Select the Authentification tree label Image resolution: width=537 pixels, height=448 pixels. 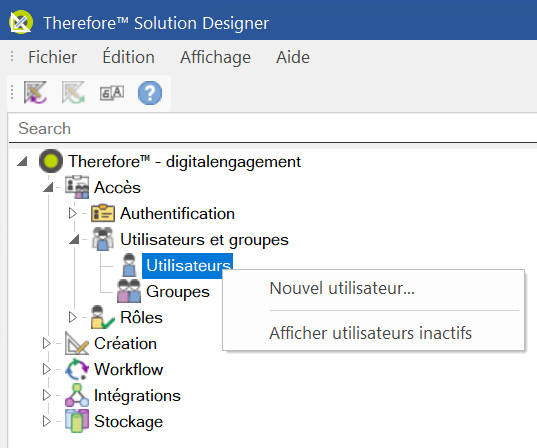click(x=177, y=213)
